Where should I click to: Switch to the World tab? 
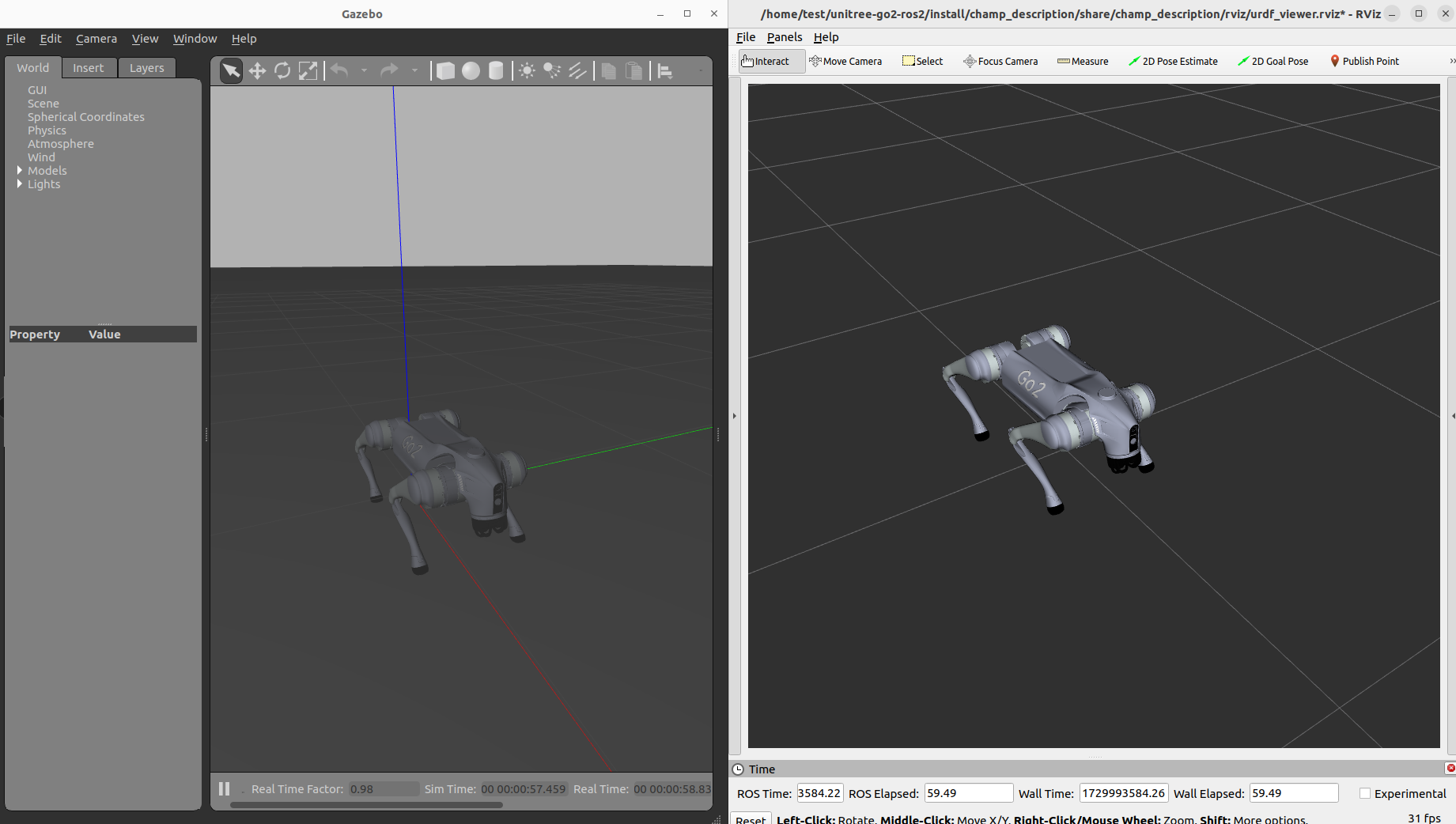click(x=33, y=68)
